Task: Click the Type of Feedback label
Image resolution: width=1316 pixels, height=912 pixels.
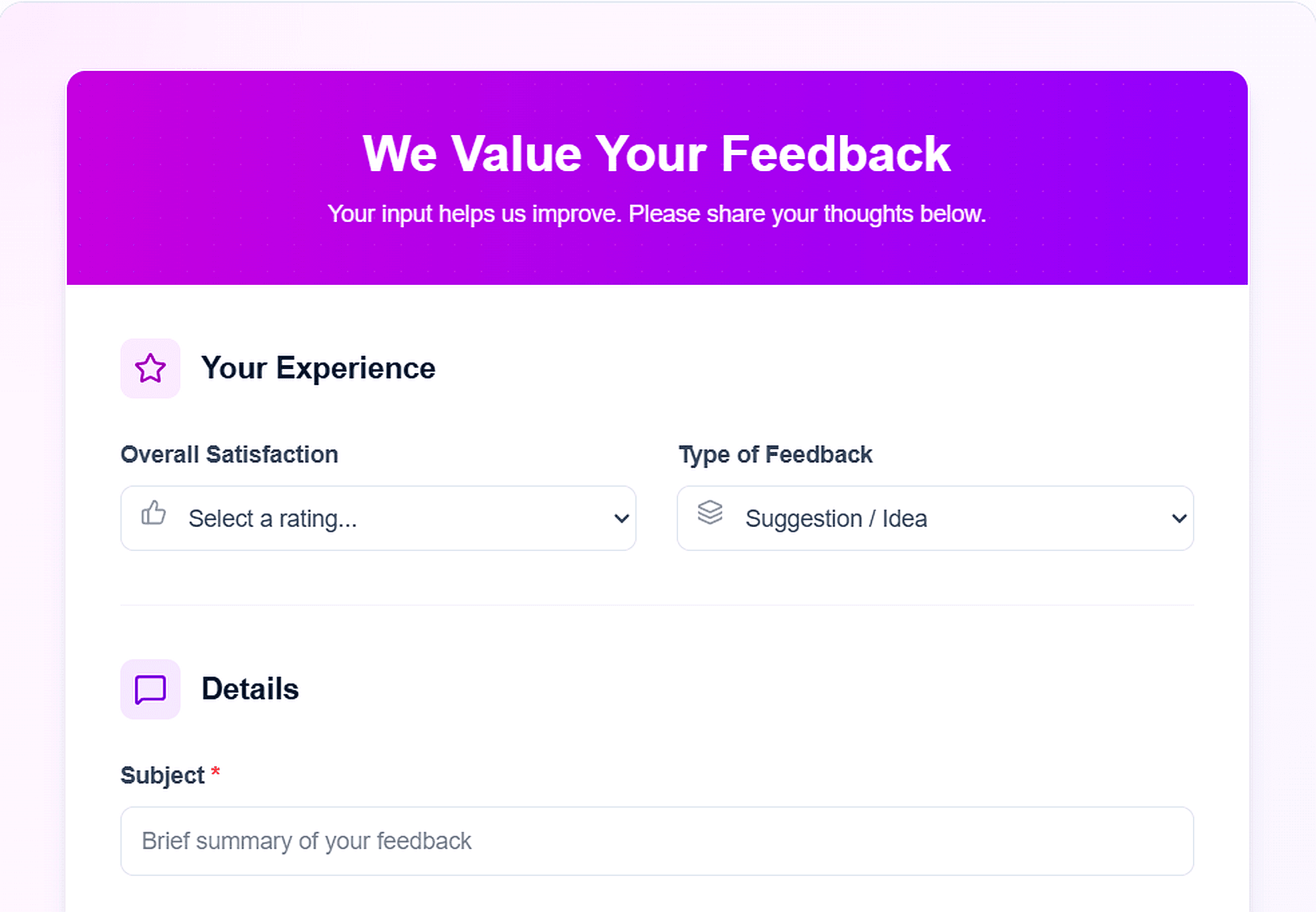Action: point(775,455)
